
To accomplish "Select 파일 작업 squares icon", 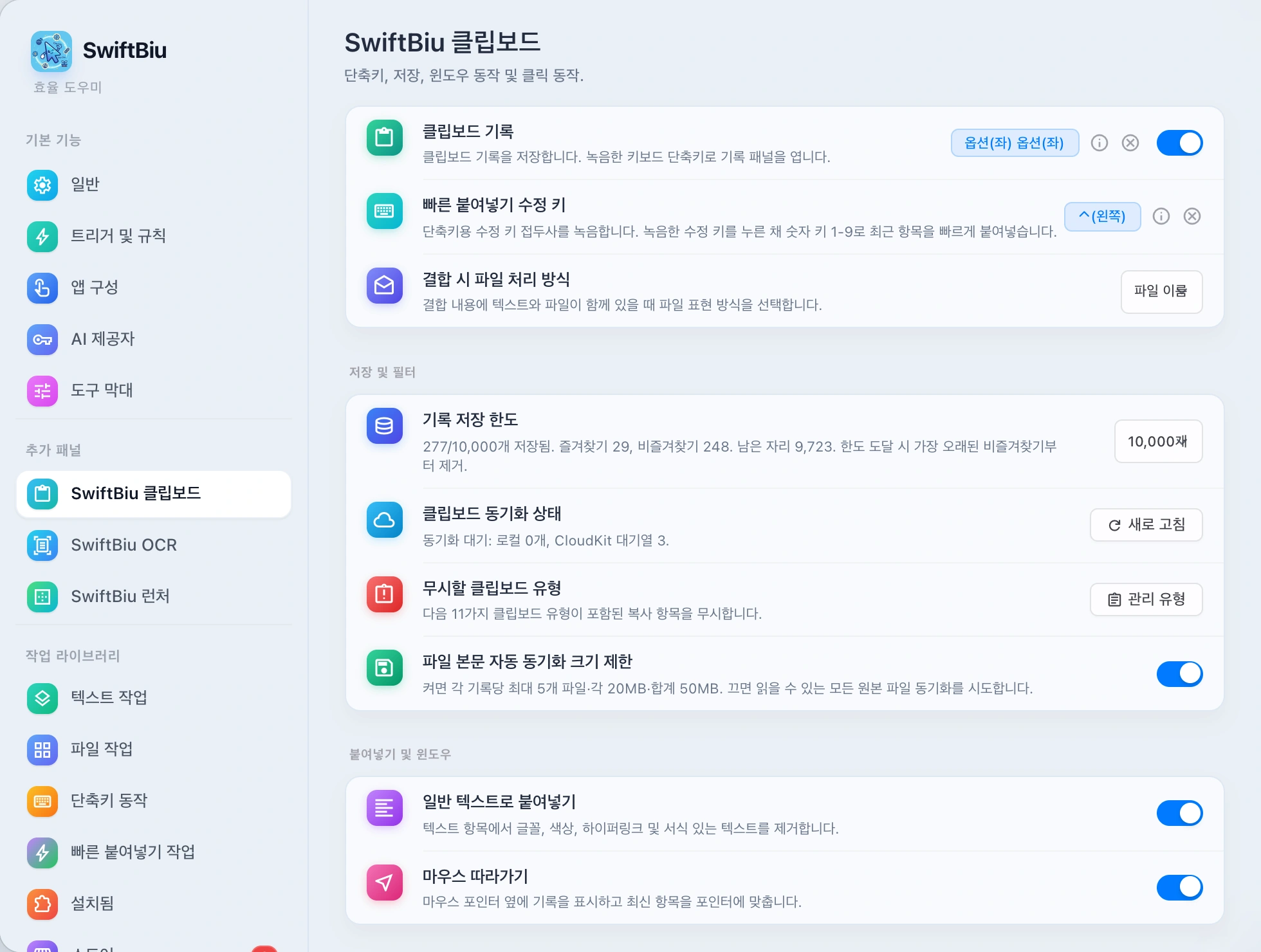I will 42,750.
